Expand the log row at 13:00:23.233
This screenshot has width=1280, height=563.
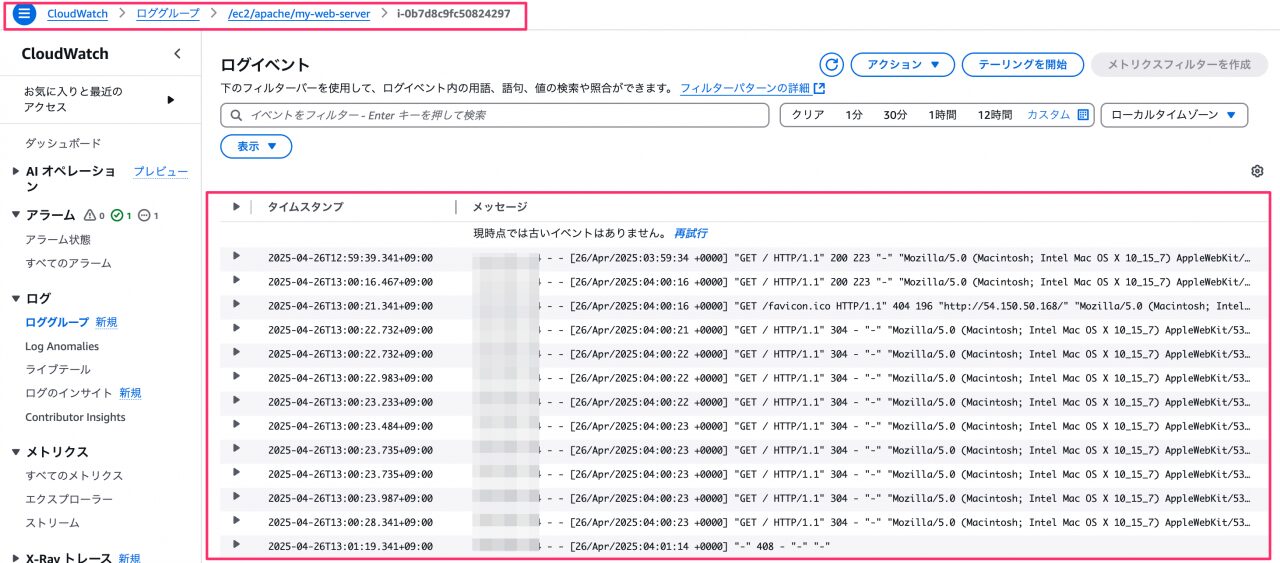point(236,400)
